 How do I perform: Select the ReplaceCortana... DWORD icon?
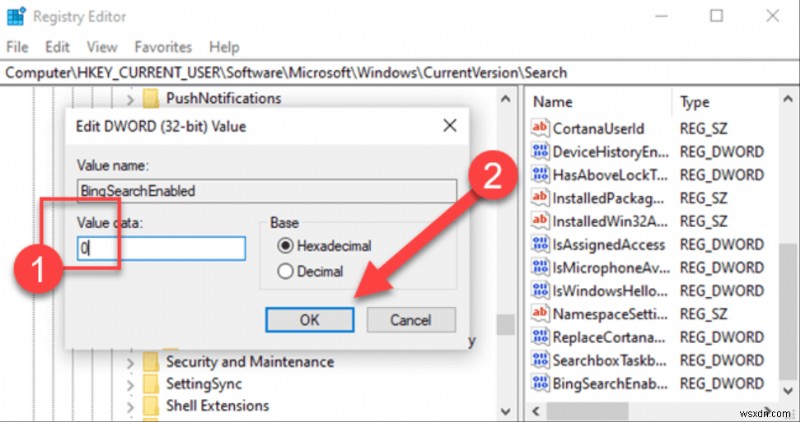pos(540,337)
